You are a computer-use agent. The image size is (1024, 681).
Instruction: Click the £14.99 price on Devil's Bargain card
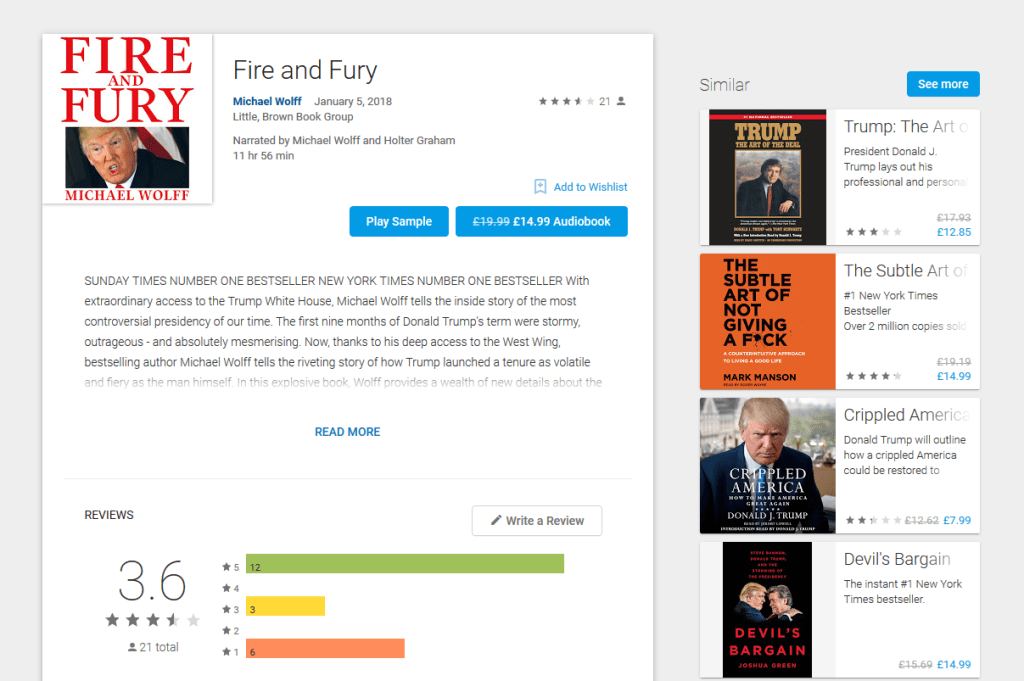(x=953, y=665)
